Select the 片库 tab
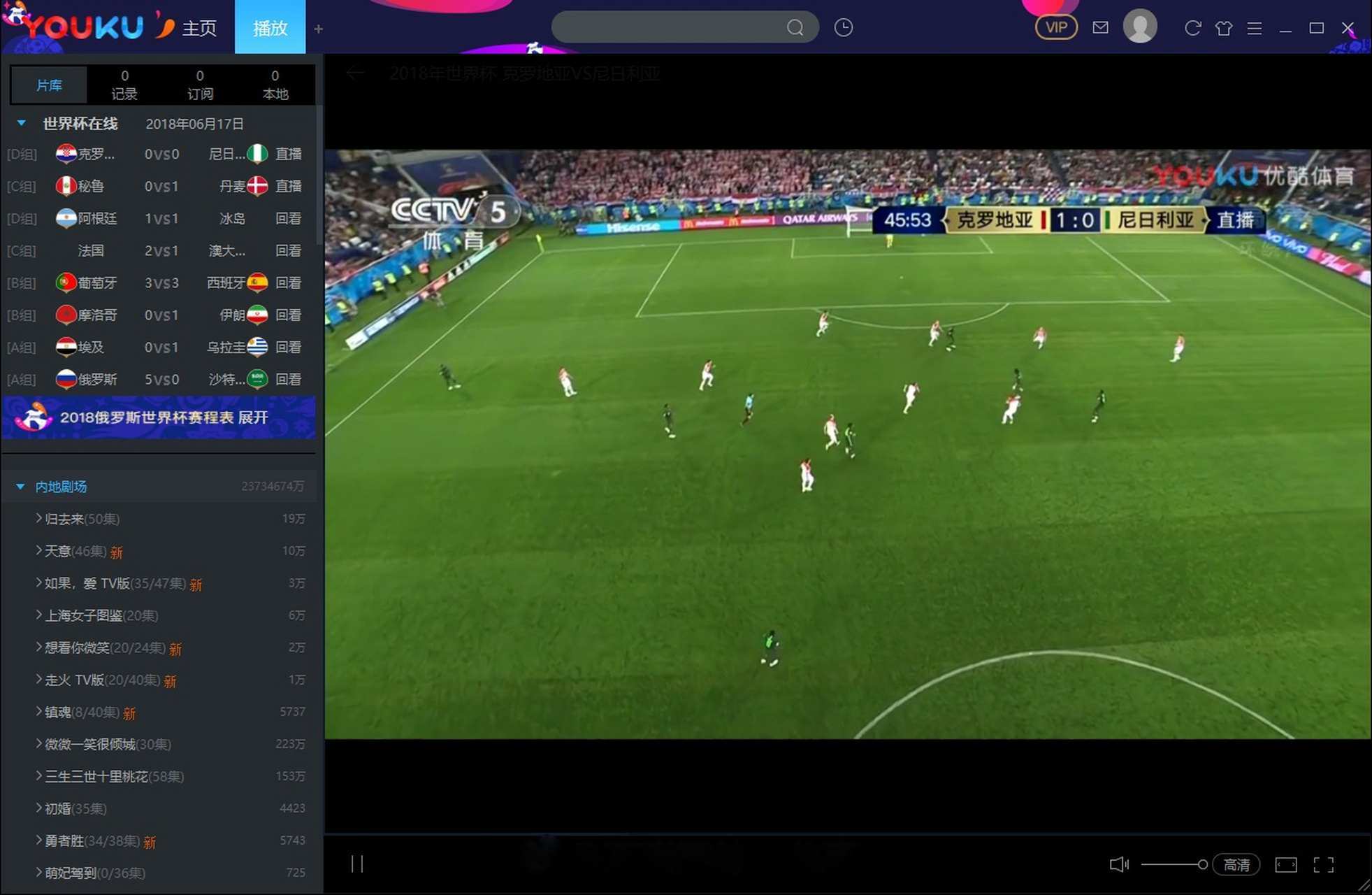 click(49, 85)
